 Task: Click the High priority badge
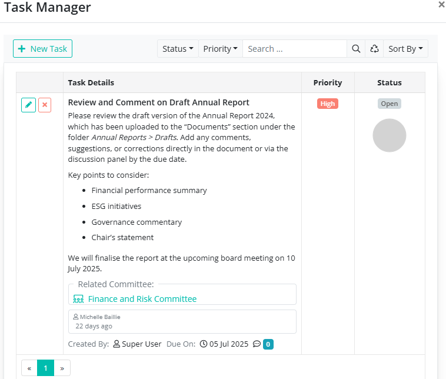pos(327,104)
